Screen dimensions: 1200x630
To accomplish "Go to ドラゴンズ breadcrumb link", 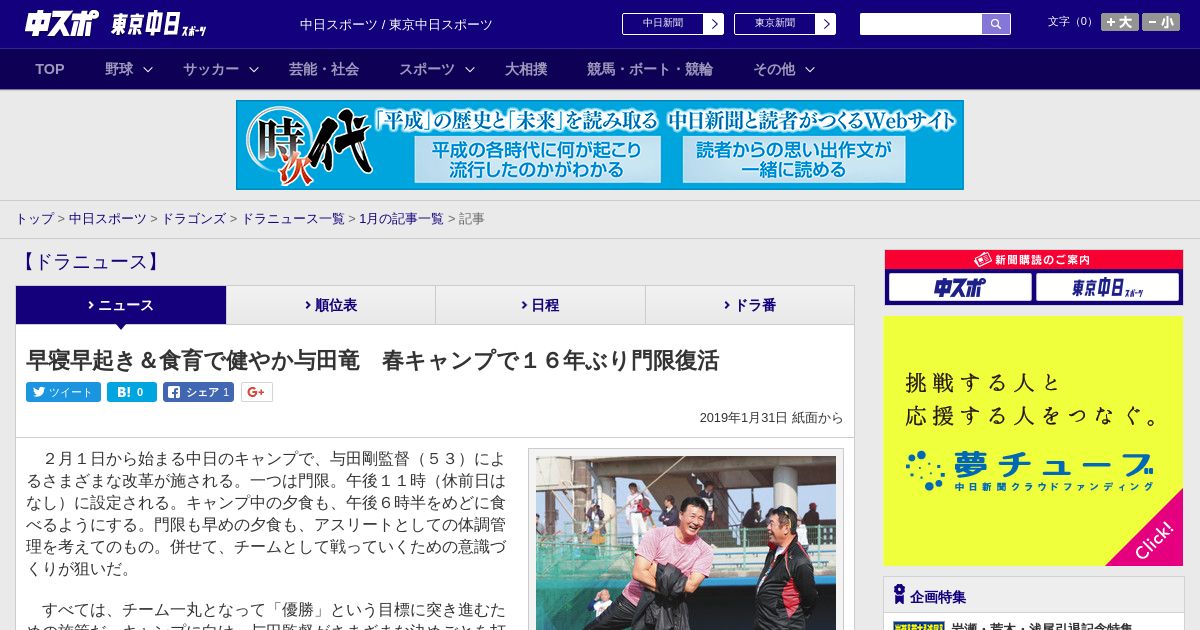I will tap(194, 218).
